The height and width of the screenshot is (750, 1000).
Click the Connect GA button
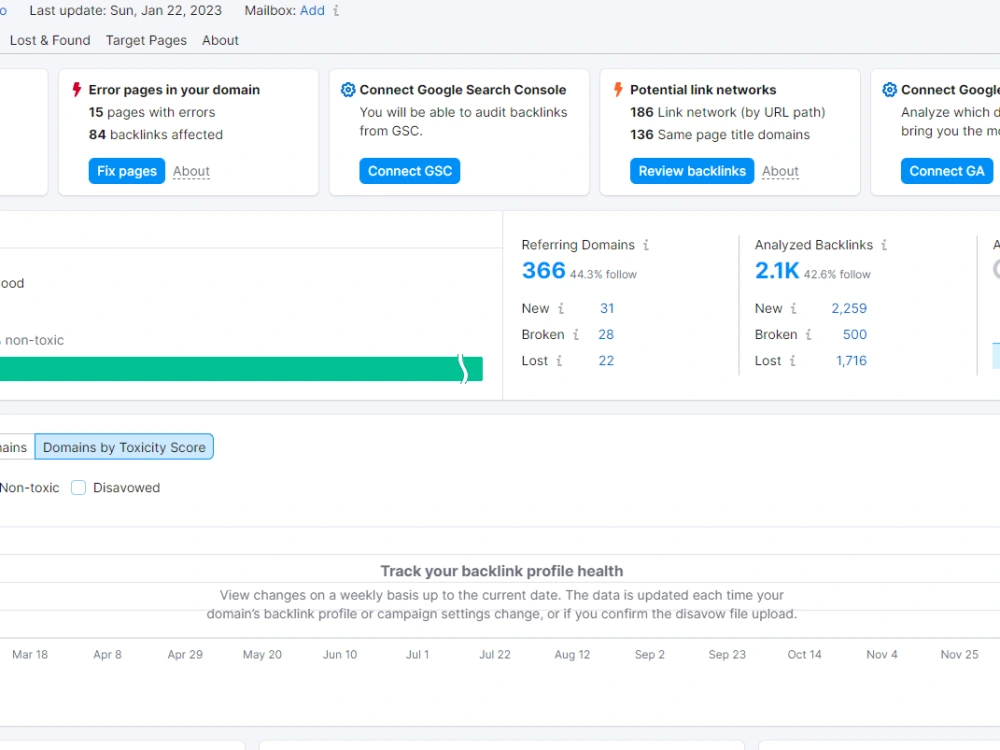946,171
